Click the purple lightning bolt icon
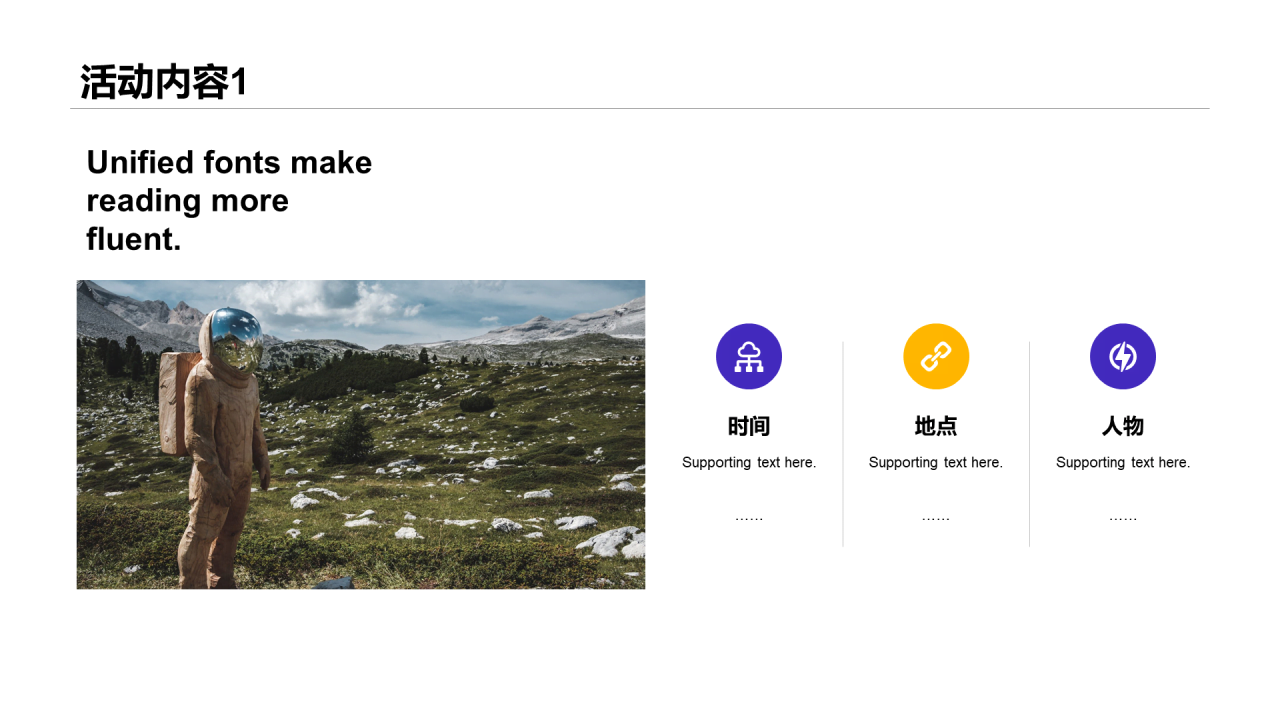 1123,357
